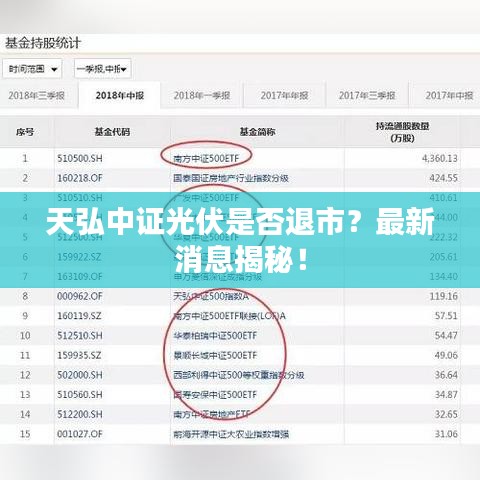Open fund 南方中证500ETF联接(LOF)A
Image resolution: width=480 pixels, height=480 pixels.
(x=229, y=316)
